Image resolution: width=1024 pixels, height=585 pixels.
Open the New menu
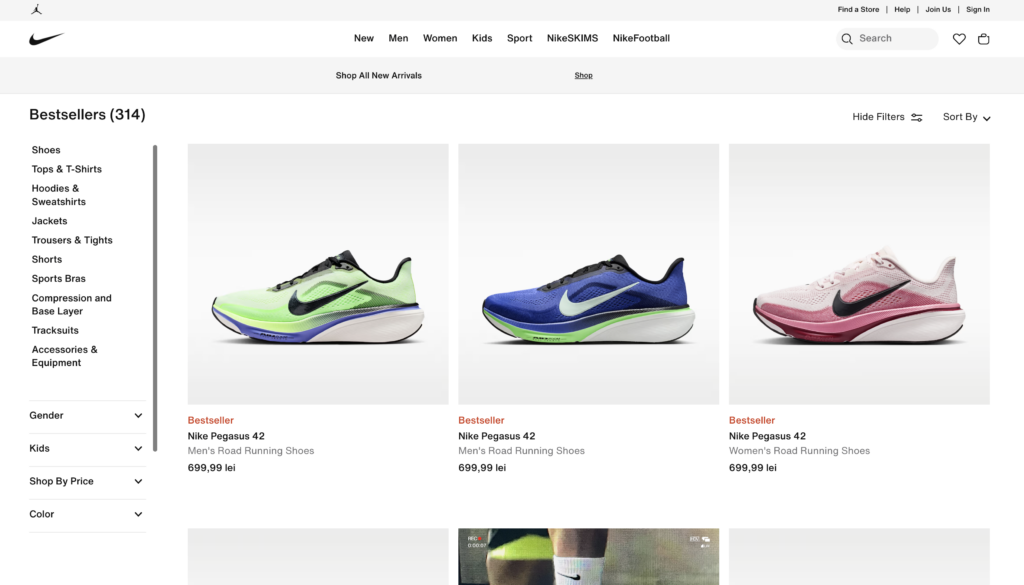[x=364, y=38]
